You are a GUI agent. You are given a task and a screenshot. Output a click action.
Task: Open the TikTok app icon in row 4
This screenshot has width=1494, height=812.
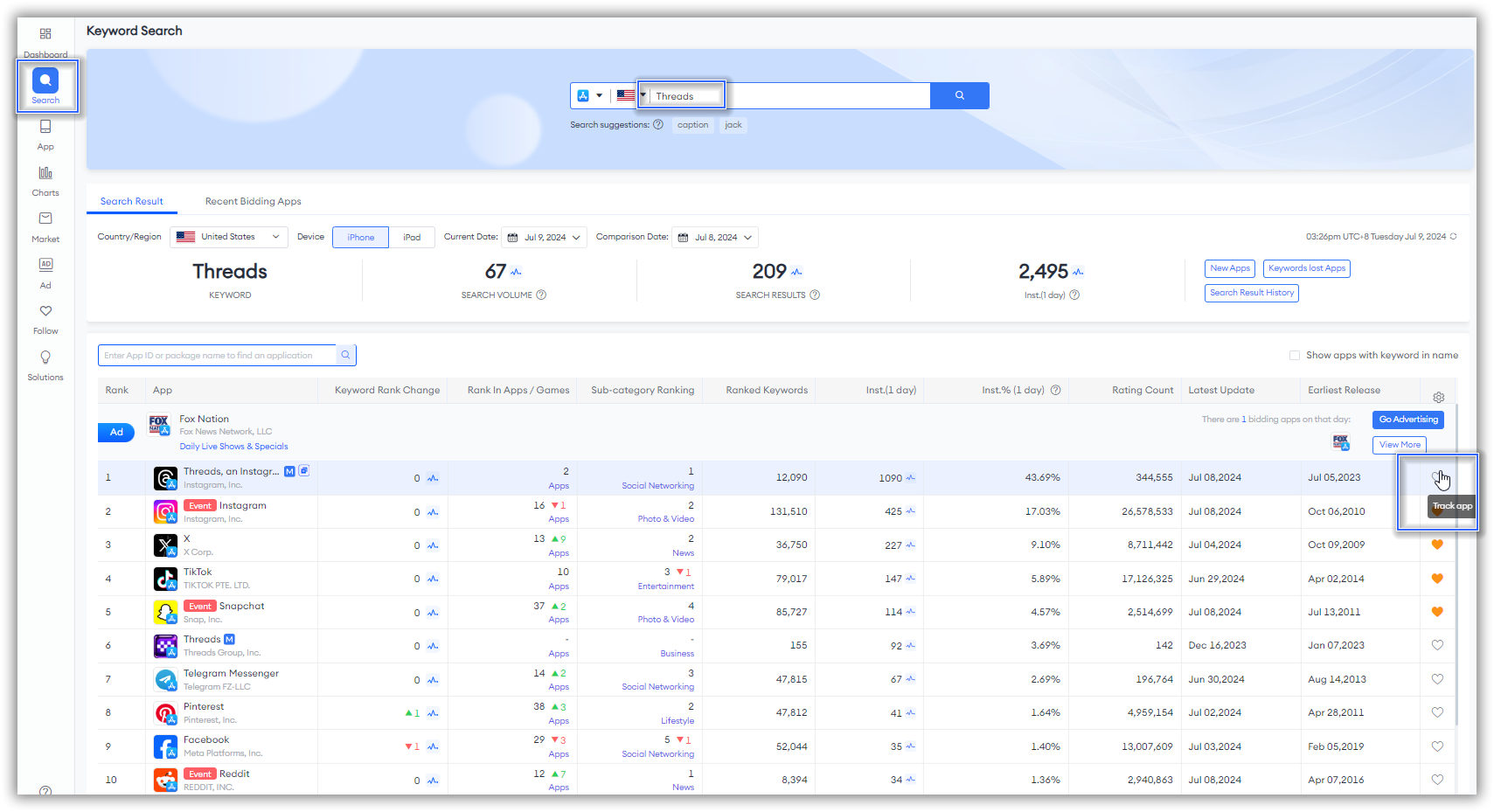pyautogui.click(x=165, y=579)
